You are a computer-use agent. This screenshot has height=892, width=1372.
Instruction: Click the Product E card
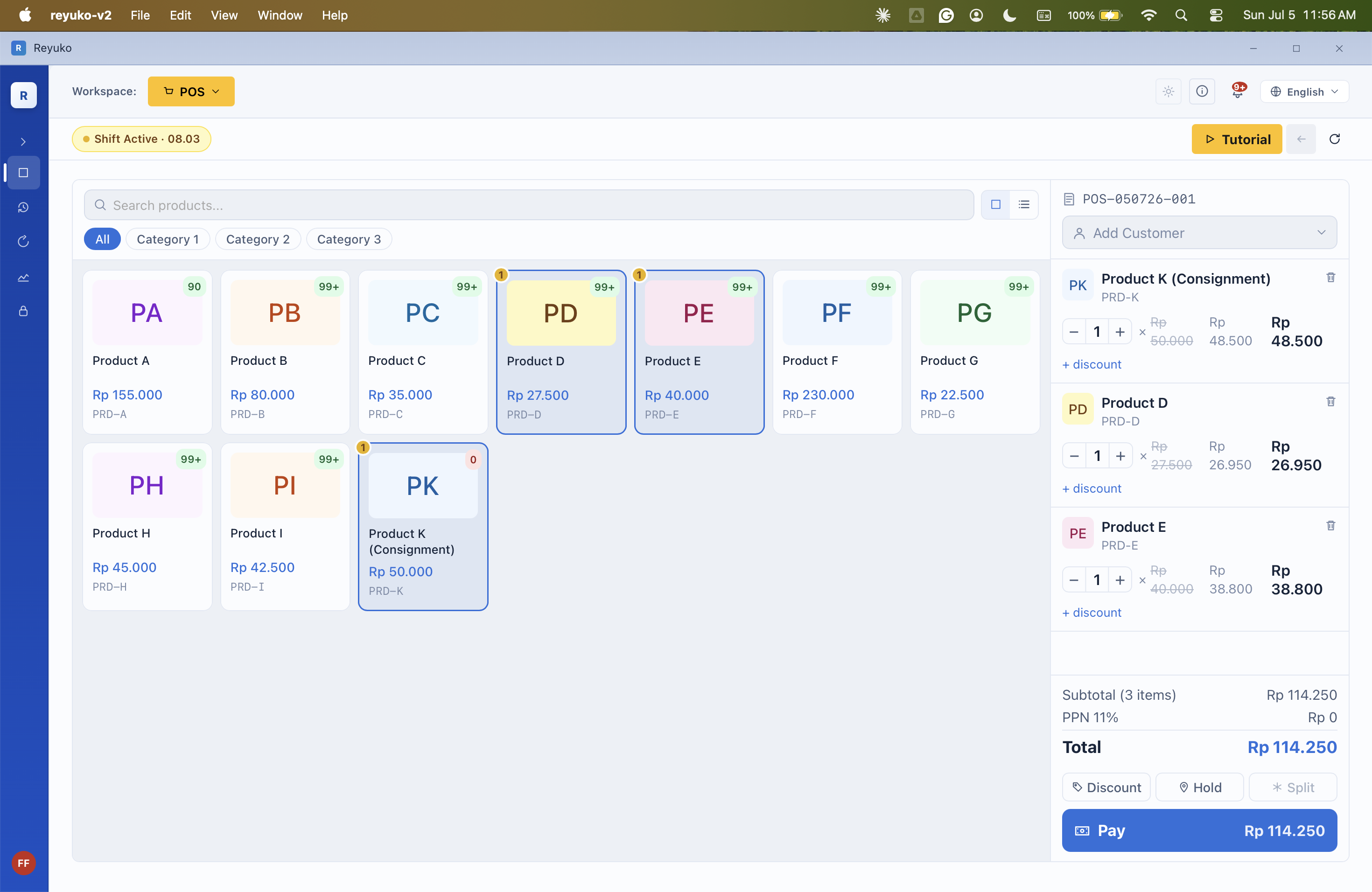pyautogui.click(x=699, y=352)
